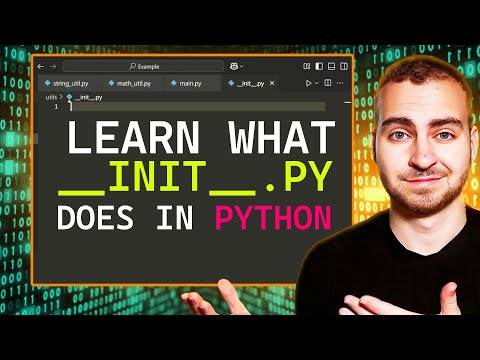Open the More Actions ellipsis menu
The height and width of the screenshot is (360, 480).
coord(340,83)
